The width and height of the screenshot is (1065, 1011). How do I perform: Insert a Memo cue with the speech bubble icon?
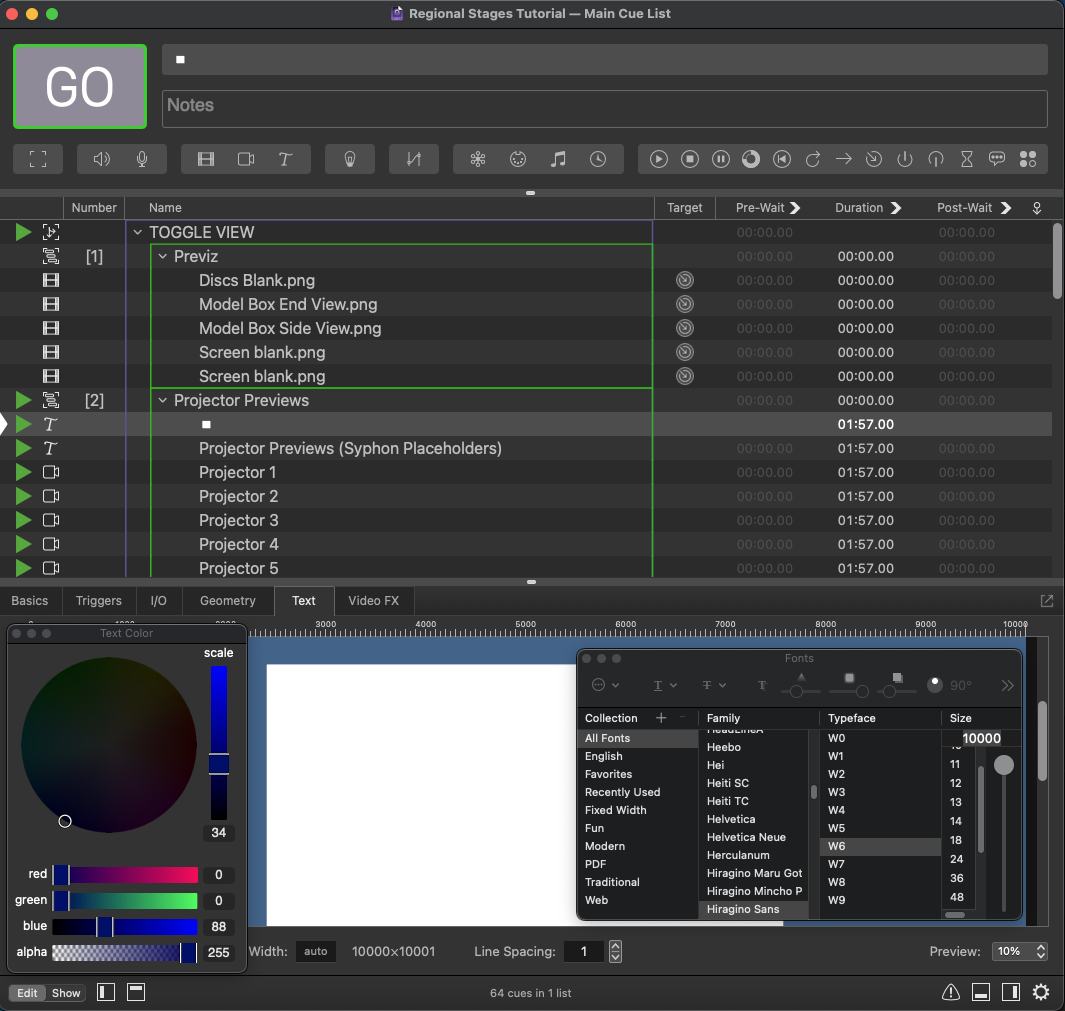point(997,159)
